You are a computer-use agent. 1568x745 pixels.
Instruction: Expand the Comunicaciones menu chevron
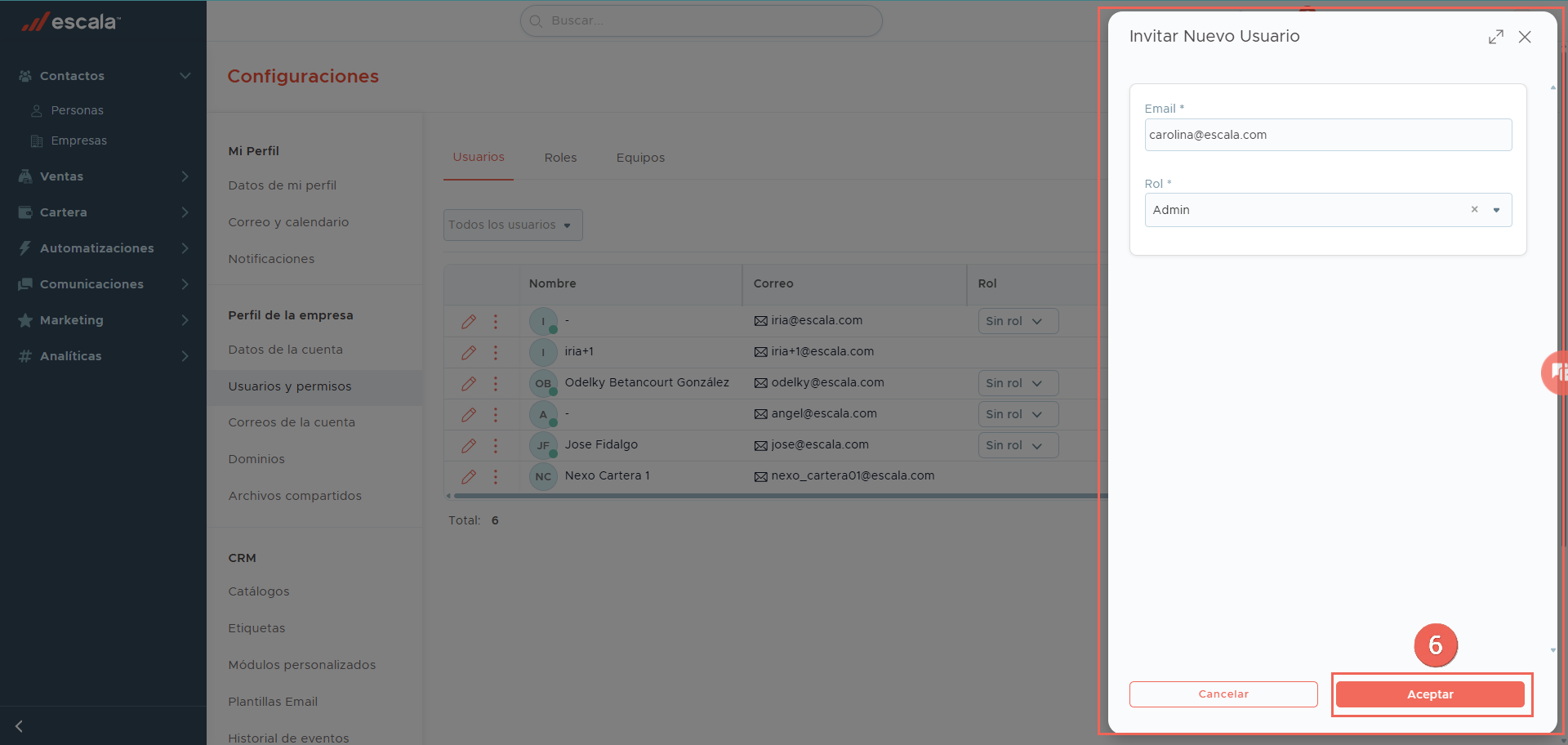click(185, 284)
